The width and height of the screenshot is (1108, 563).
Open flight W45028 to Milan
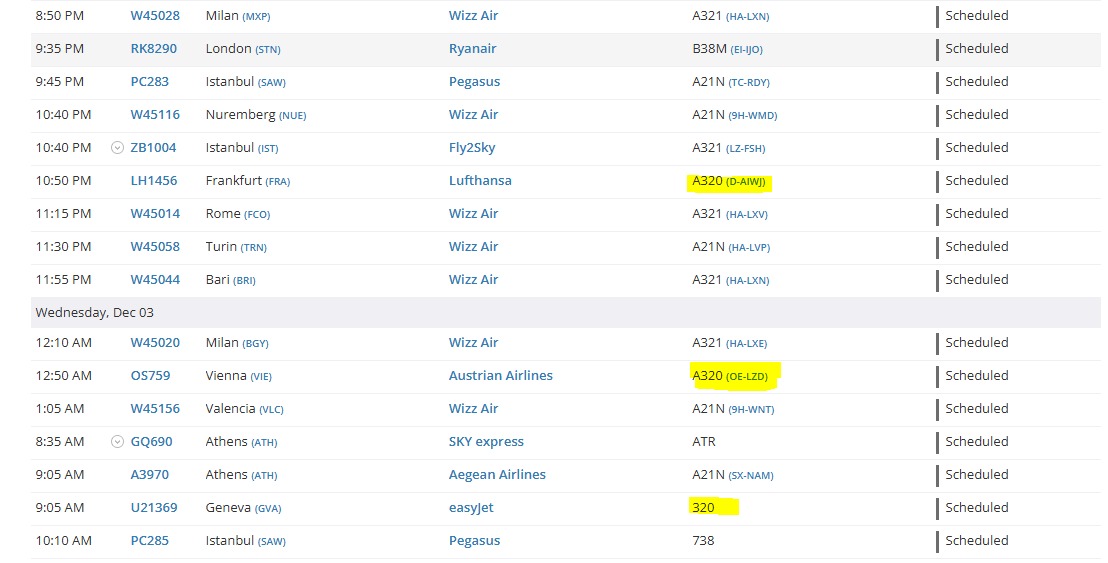155,16
